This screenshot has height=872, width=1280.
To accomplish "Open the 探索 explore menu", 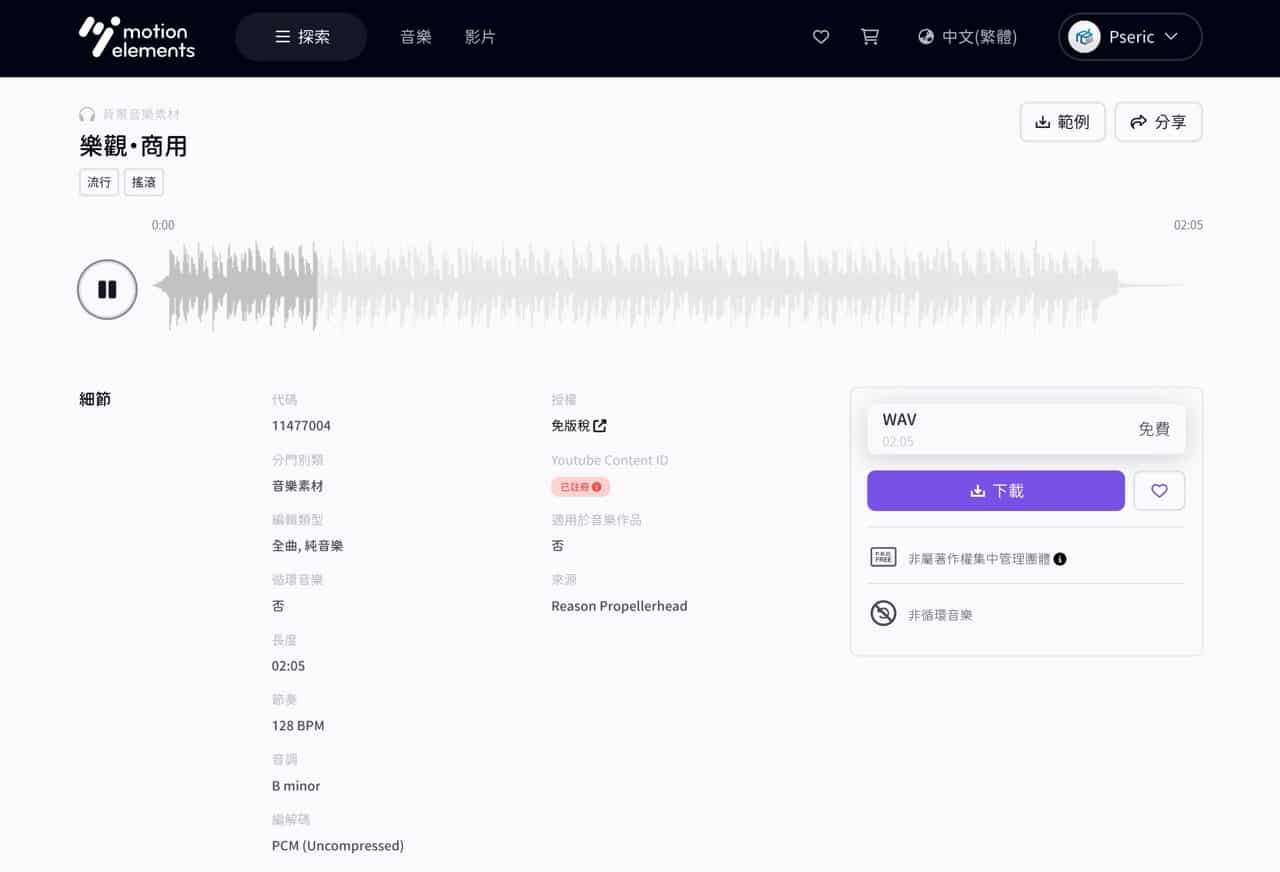I will pyautogui.click(x=301, y=37).
